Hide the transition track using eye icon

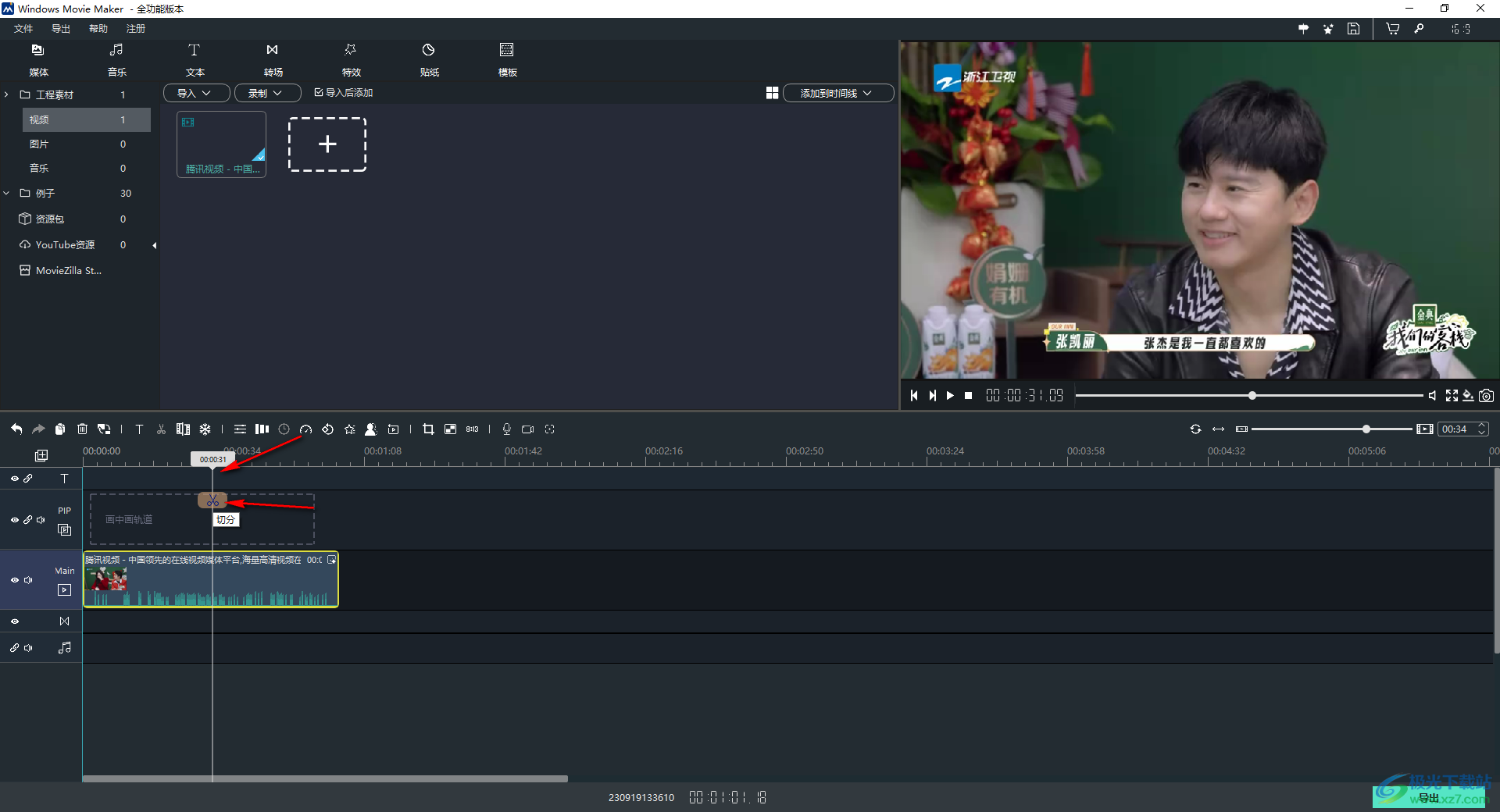coord(14,621)
